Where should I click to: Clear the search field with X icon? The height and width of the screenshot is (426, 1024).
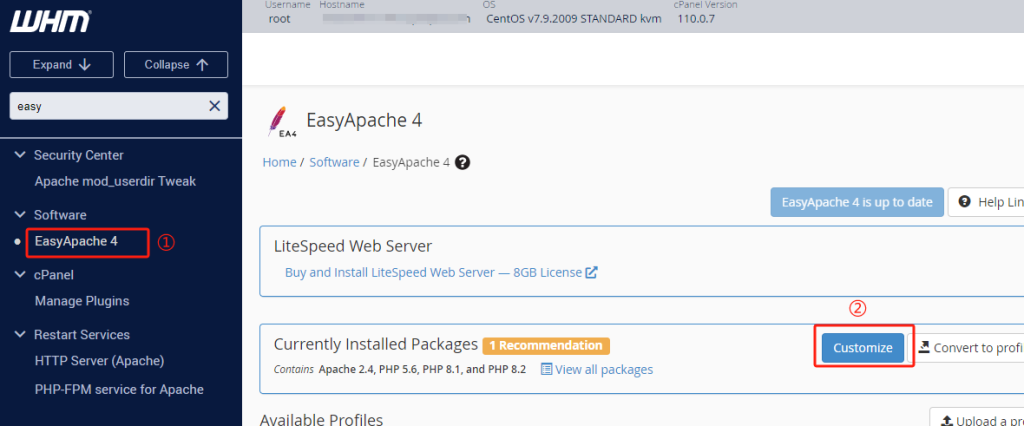214,106
